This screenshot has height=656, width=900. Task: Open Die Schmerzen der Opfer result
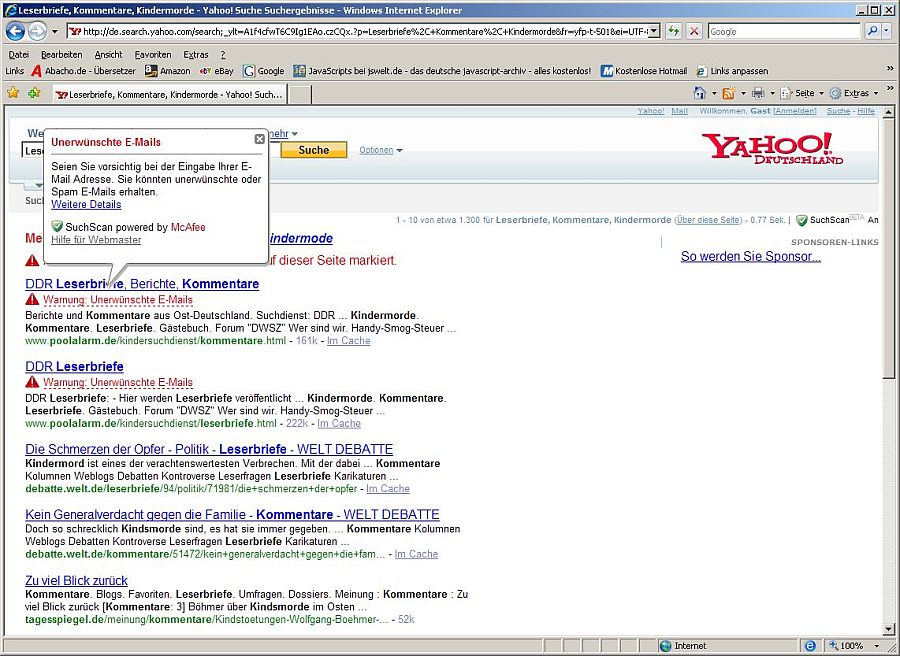coord(209,449)
